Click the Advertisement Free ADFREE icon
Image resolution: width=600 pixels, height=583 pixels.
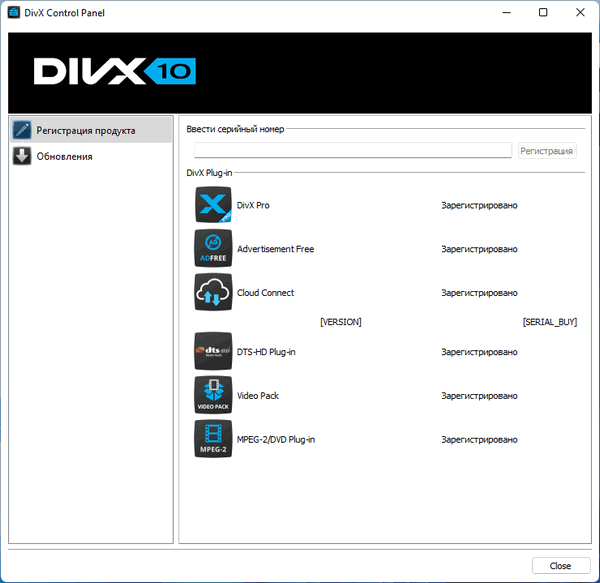click(x=213, y=248)
